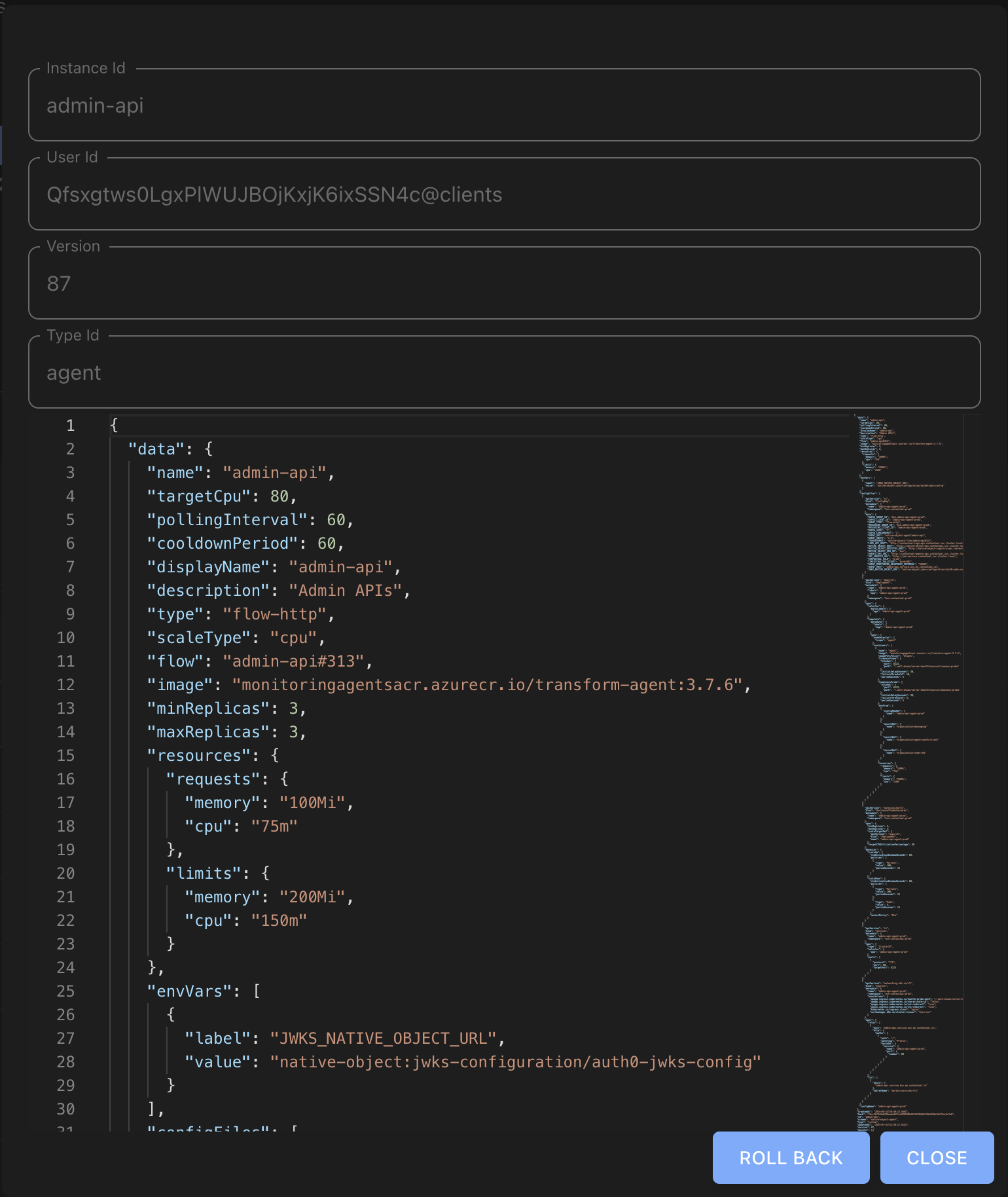This screenshot has height=1197, width=1008.
Task: Select line number 12 in the gutter
Action: point(66,685)
